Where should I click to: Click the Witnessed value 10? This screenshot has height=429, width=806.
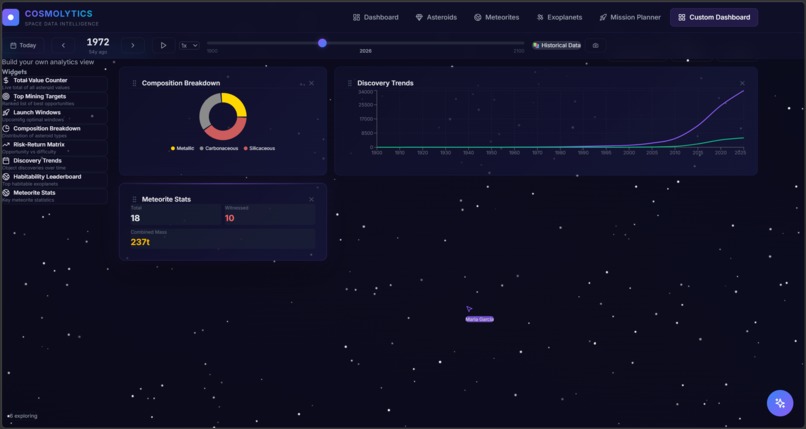(229, 218)
